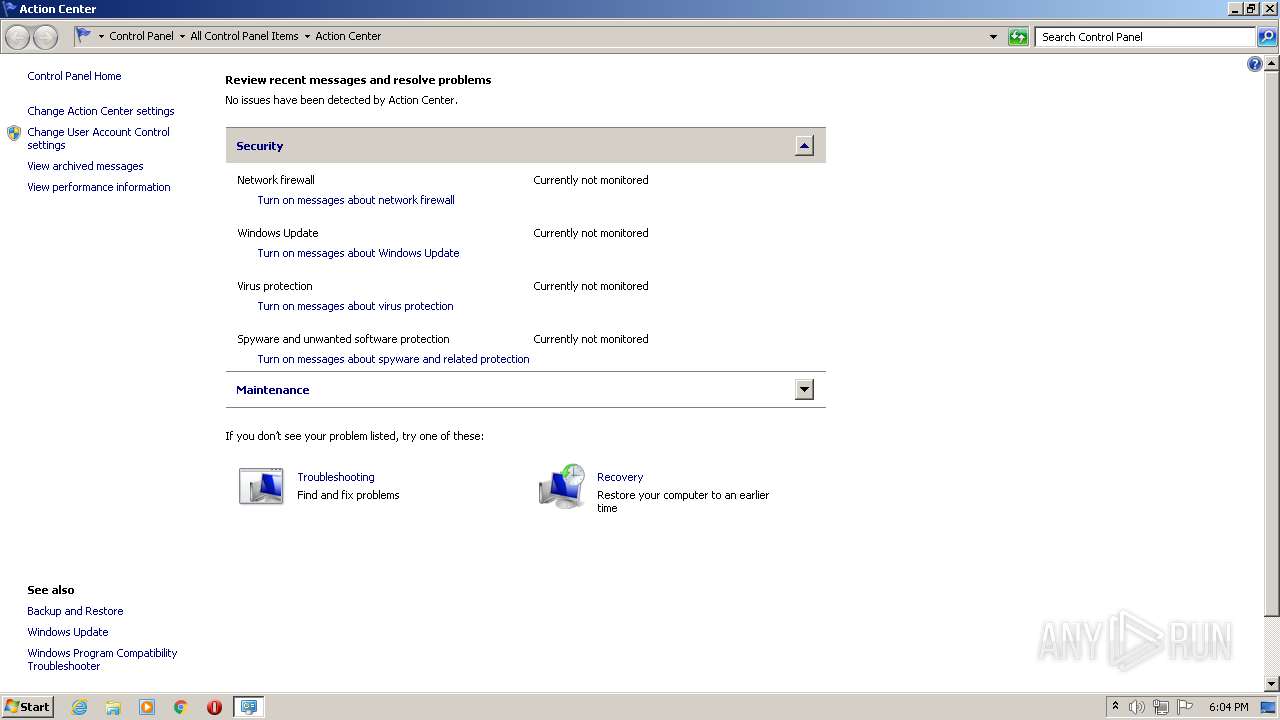Show hidden tray icons arrow
This screenshot has width=1280, height=720.
coord(1115,706)
